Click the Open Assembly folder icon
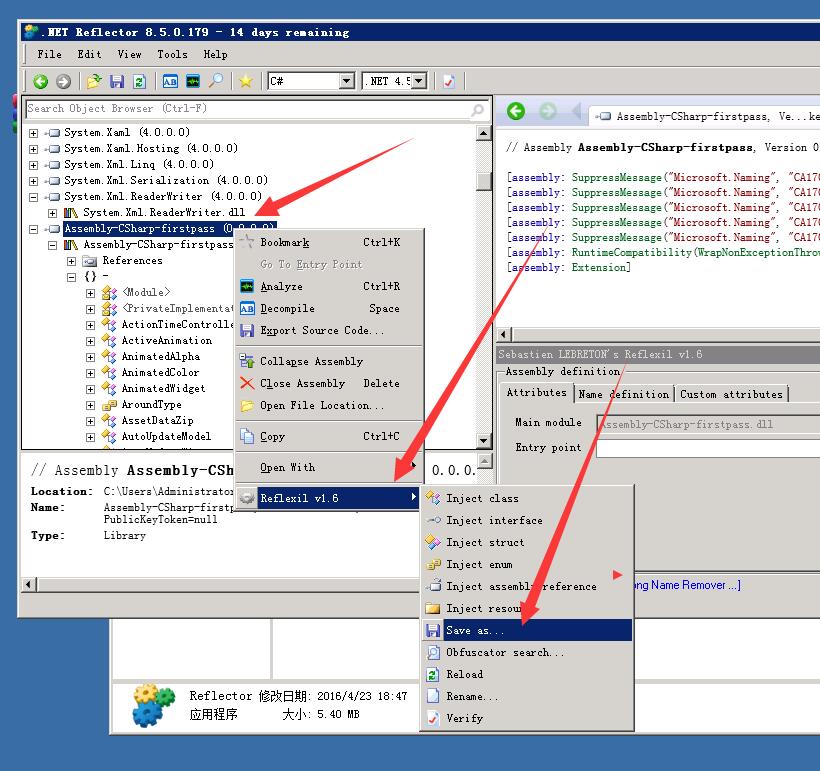 (94, 82)
